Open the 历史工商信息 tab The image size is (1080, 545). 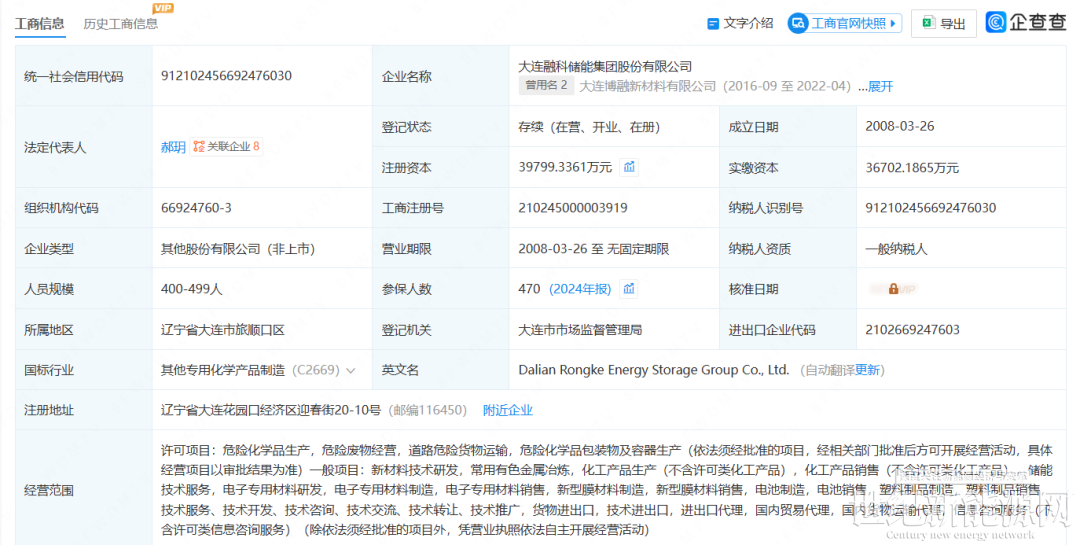pyautogui.click(x=121, y=23)
